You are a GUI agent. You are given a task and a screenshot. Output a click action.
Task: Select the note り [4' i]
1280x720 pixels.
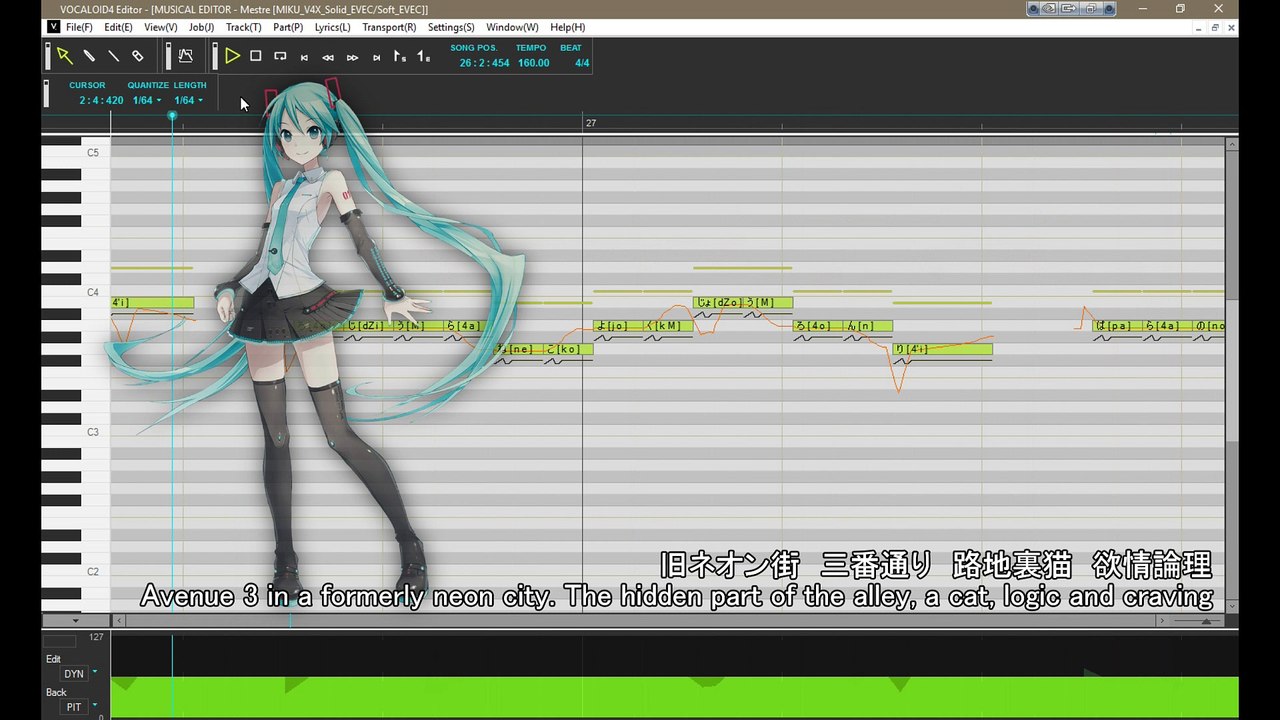point(942,349)
